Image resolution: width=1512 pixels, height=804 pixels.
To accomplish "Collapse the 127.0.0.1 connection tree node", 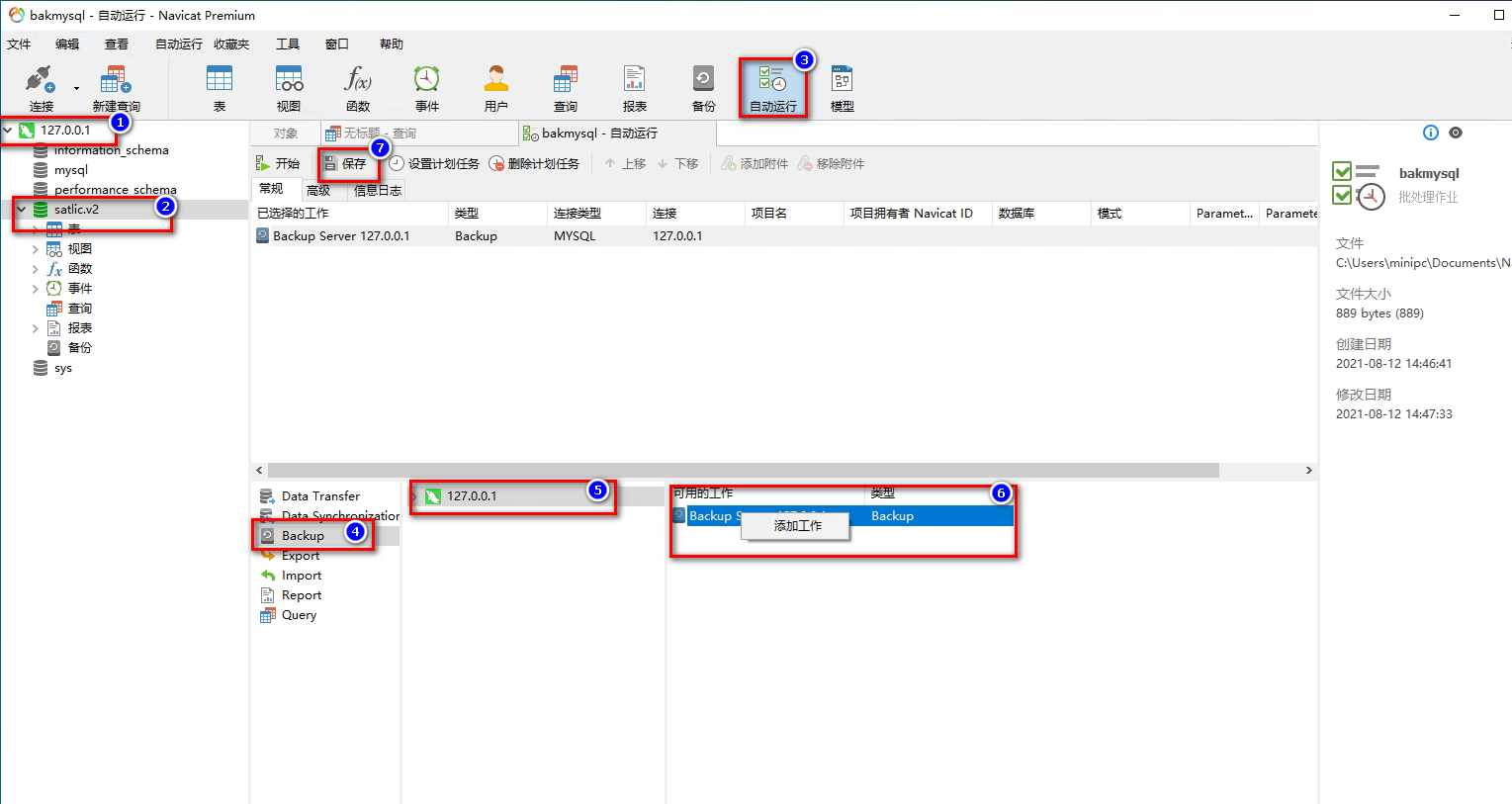I will (x=8, y=130).
